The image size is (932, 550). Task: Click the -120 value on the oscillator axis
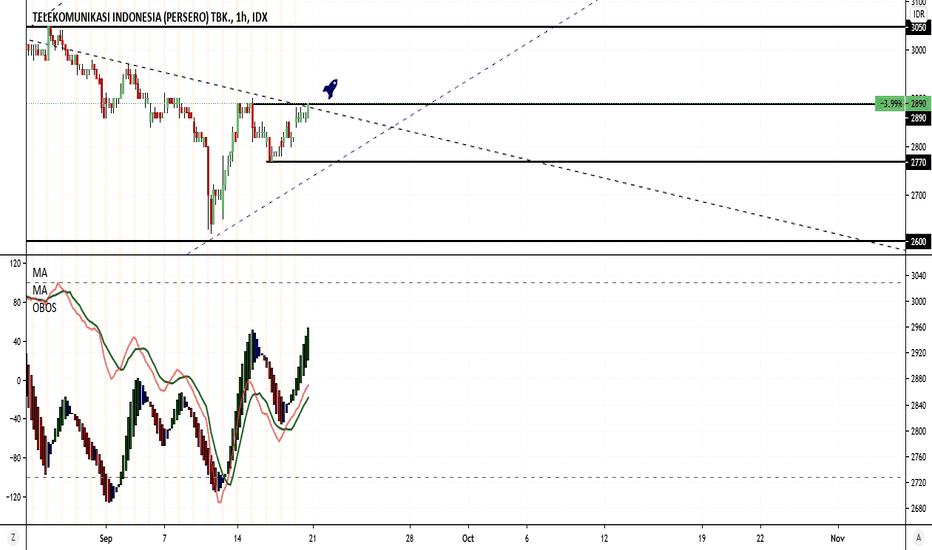pos(13,496)
